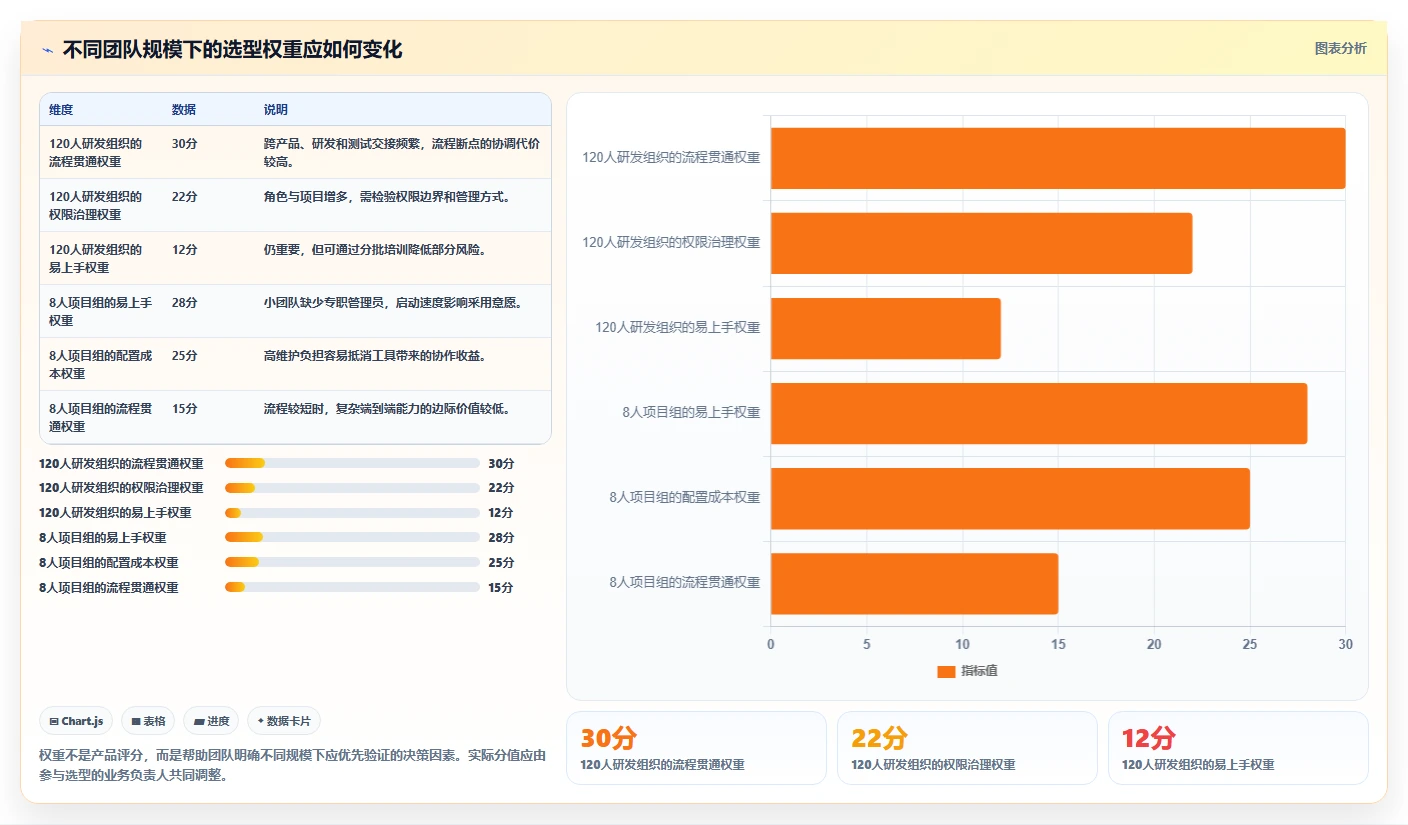Click progress bar for 8人项目组的易上手权重
Image resolution: width=1408 pixels, height=825 pixels.
[352, 538]
